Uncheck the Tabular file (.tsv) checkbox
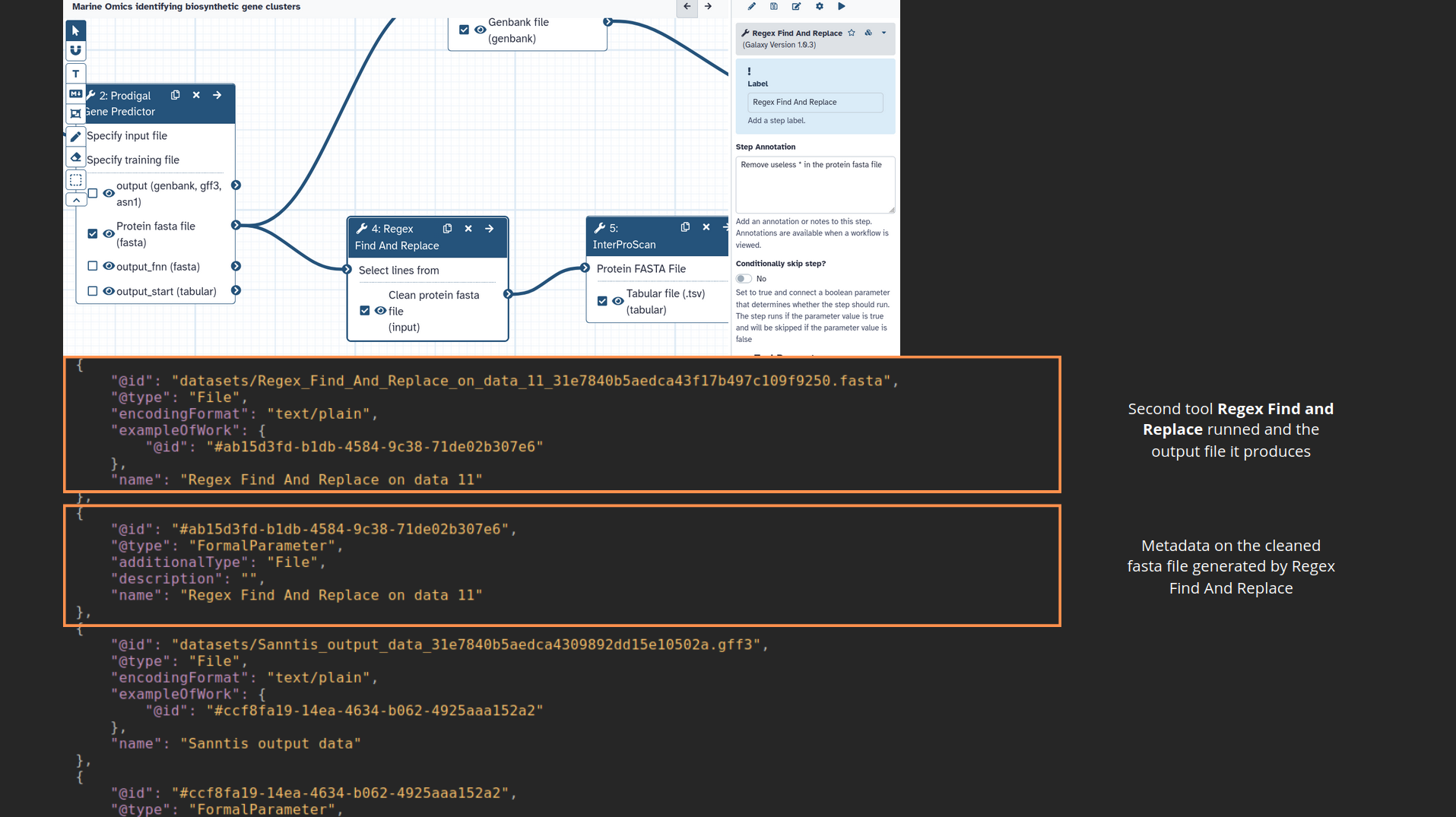The image size is (1456, 817). pos(602,301)
